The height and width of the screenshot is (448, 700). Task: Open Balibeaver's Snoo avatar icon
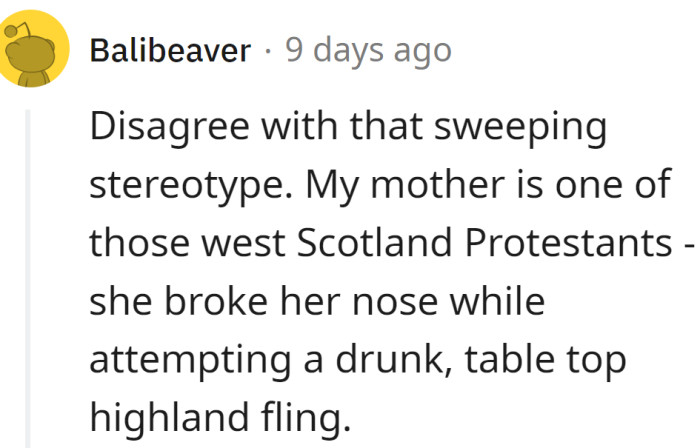pyautogui.click(x=33, y=52)
